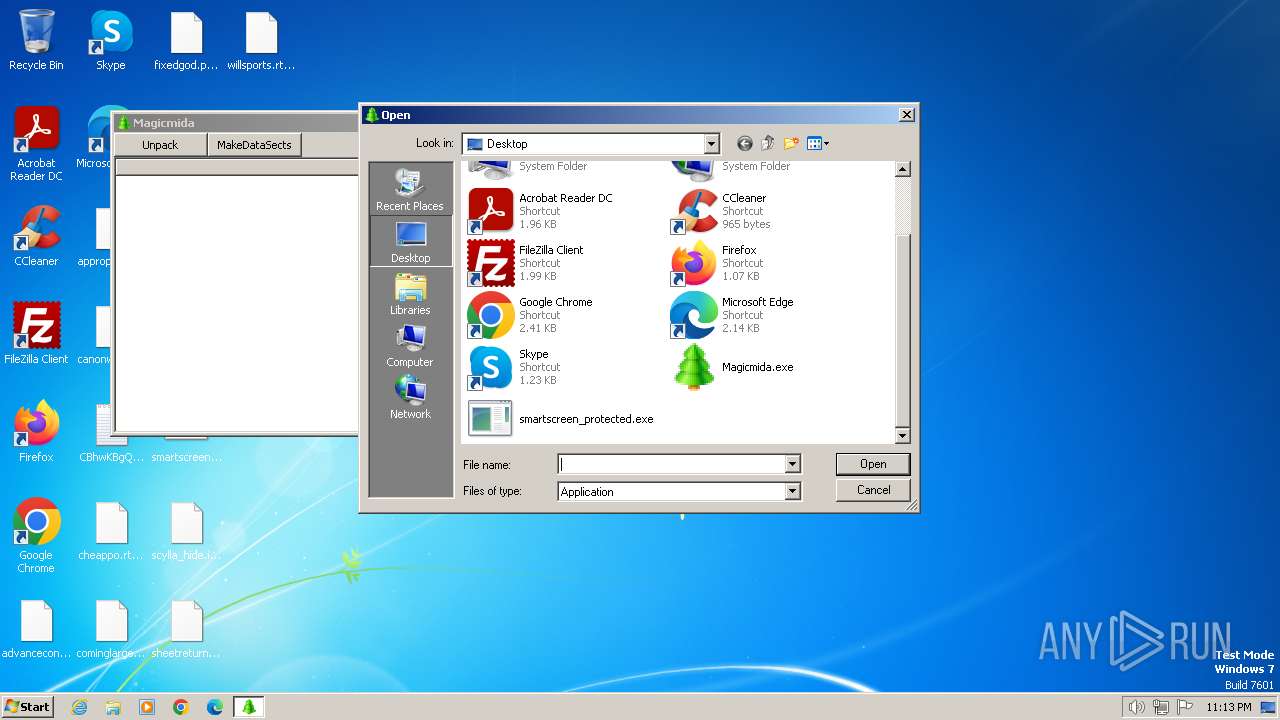Switch to Magicmida taskbar button
This screenshot has width=1280, height=720.
point(249,707)
